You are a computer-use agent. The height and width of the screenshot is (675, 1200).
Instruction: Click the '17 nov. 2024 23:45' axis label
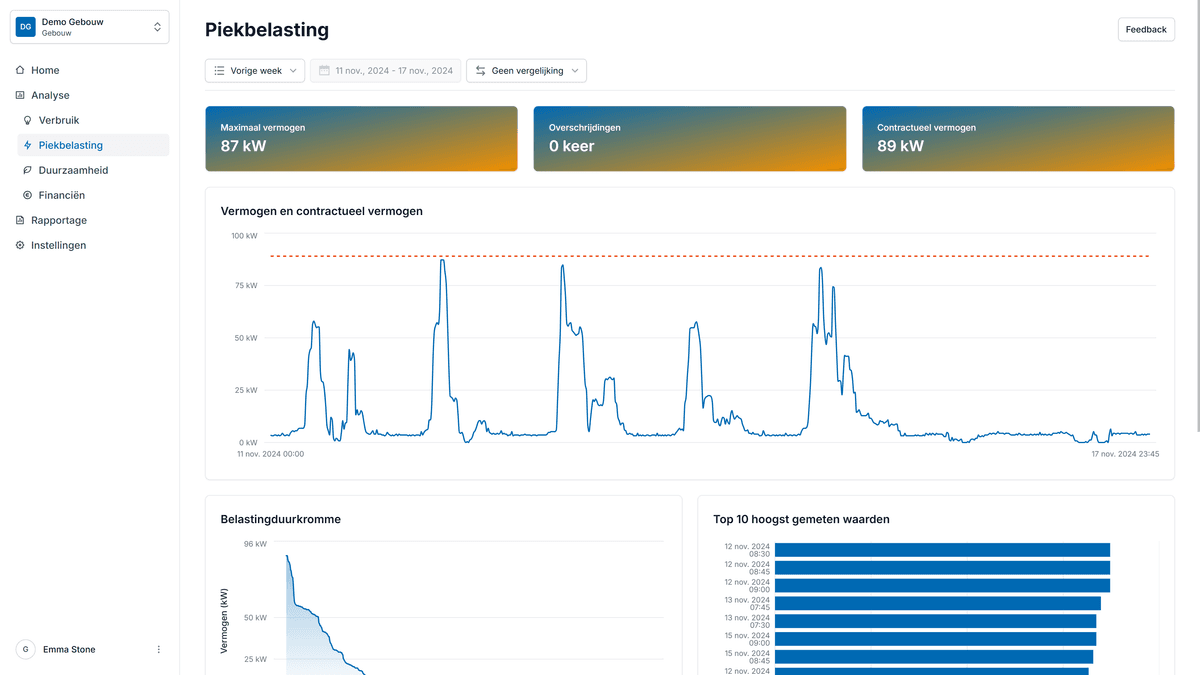(1125, 454)
